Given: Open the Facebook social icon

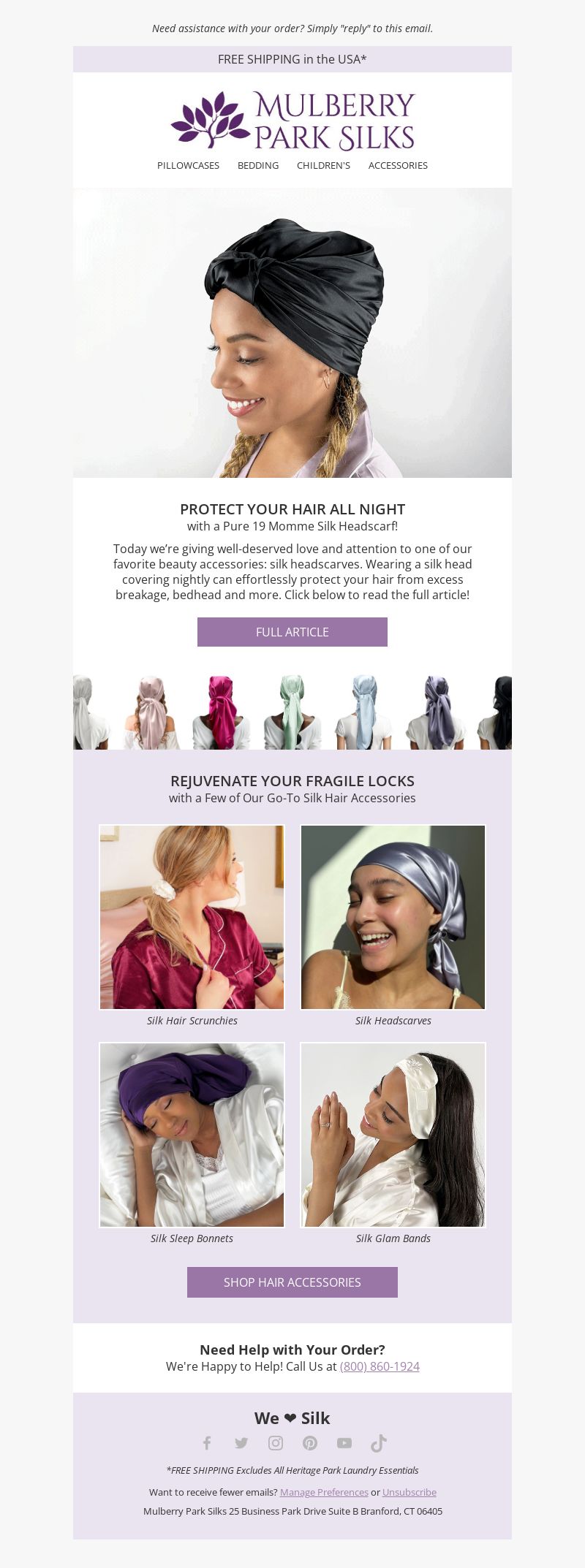Looking at the screenshot, I should point(207,1442).
